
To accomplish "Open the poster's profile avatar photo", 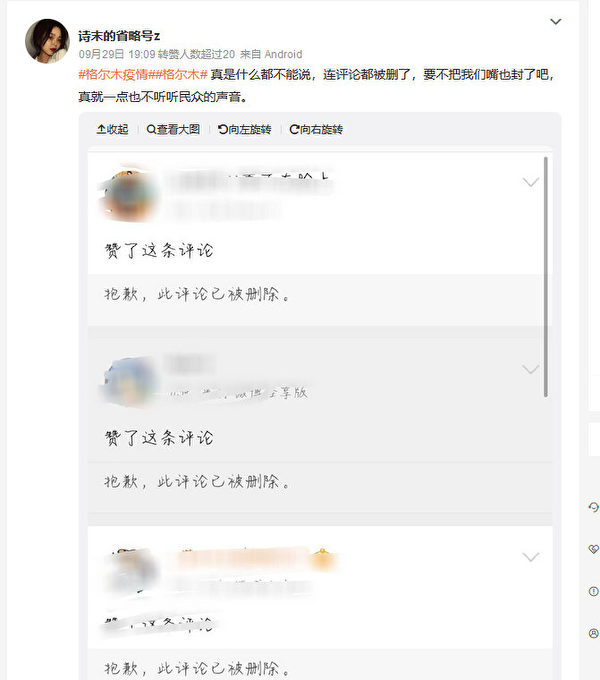I will (47, 41).
